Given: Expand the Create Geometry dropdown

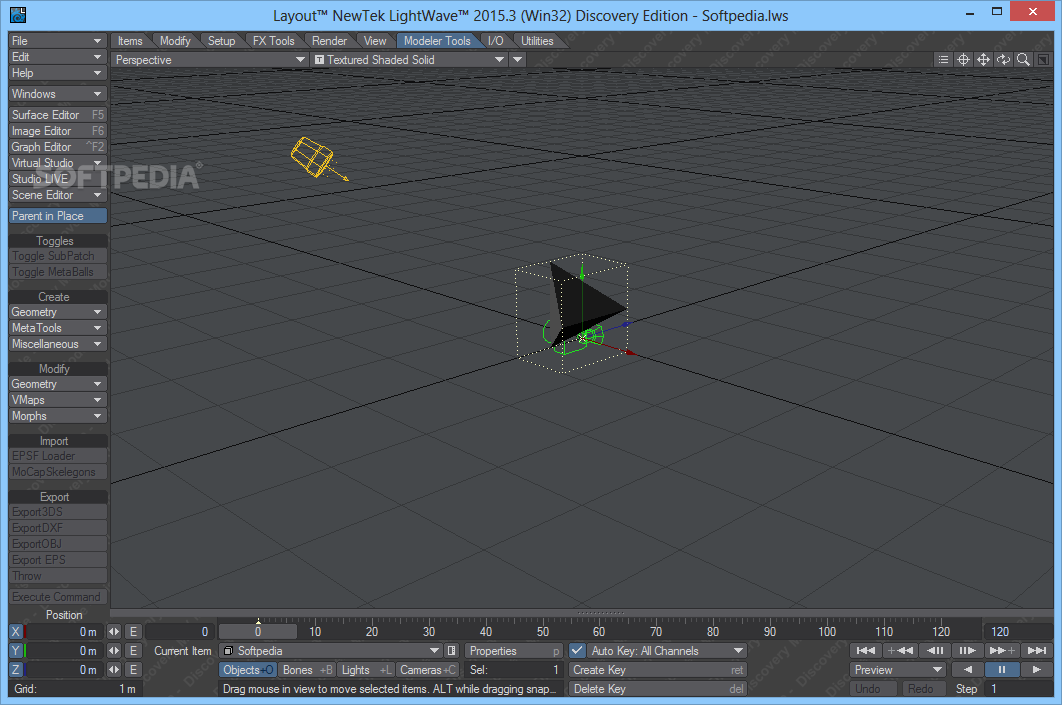Looking at the screenshot, I should 58,312.
